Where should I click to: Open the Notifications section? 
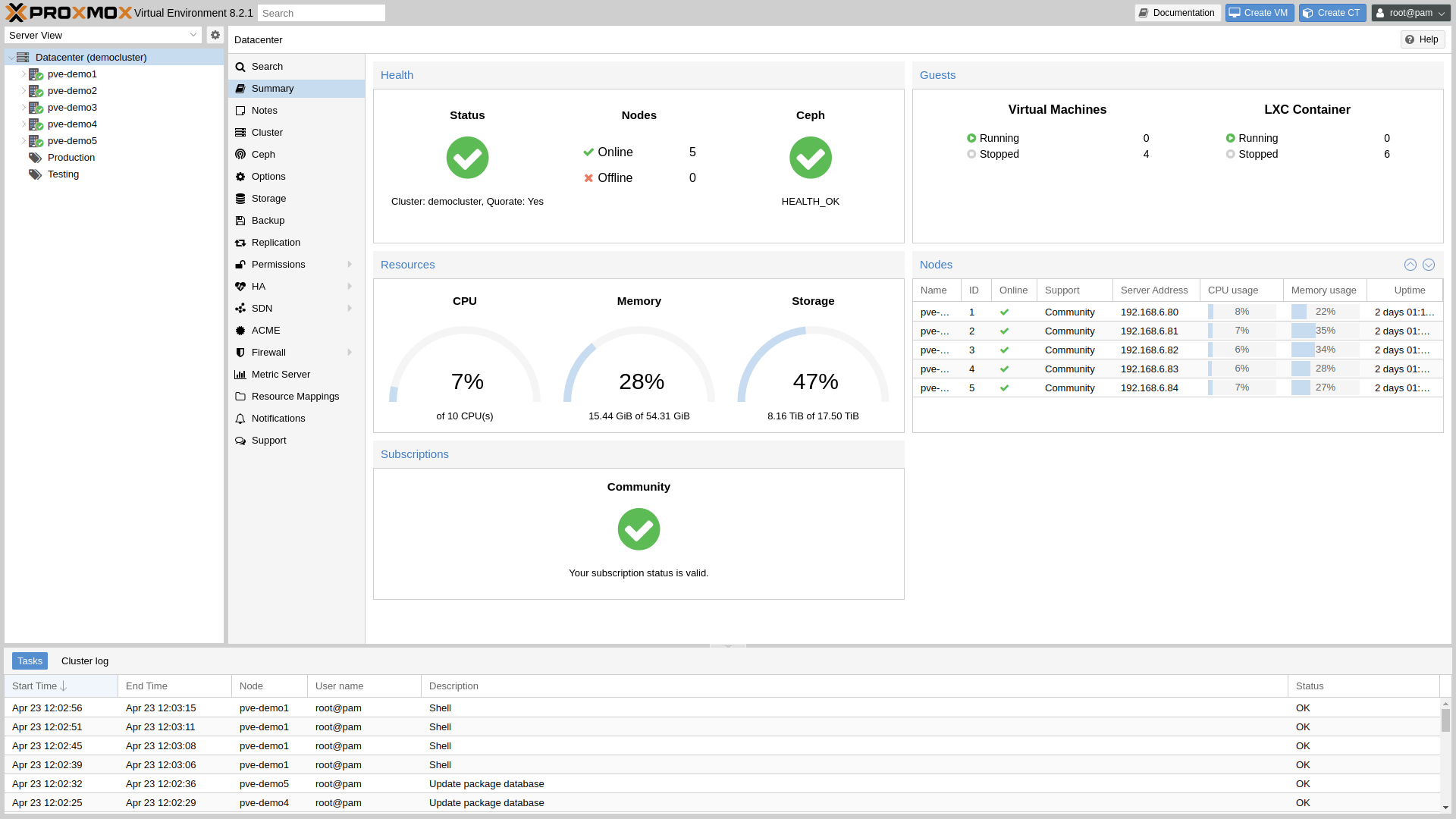[x=278, y=418]
